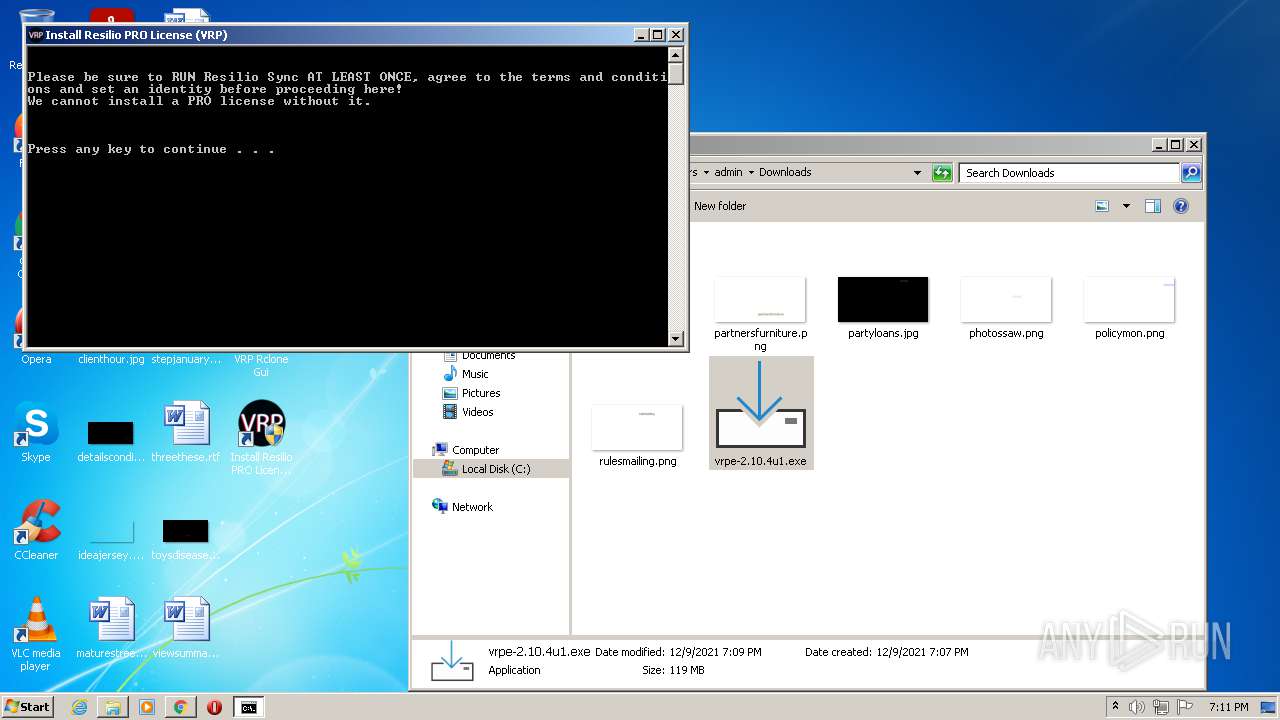1280x720 pixels.
Task: Switch to the command prompt taskbar button
Action: click(249, 707)
